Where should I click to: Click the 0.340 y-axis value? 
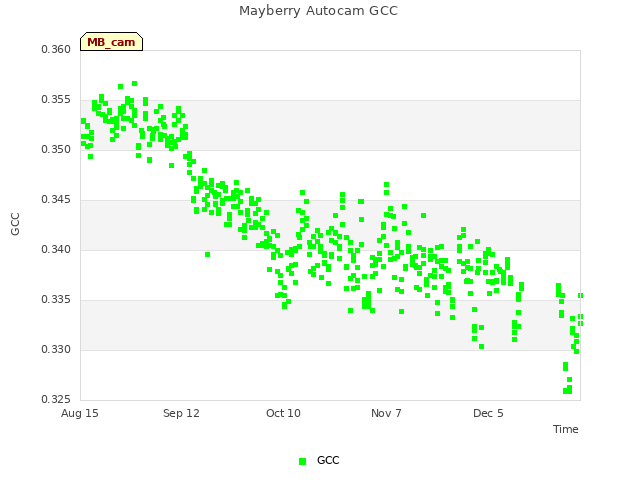click(56, 249)
